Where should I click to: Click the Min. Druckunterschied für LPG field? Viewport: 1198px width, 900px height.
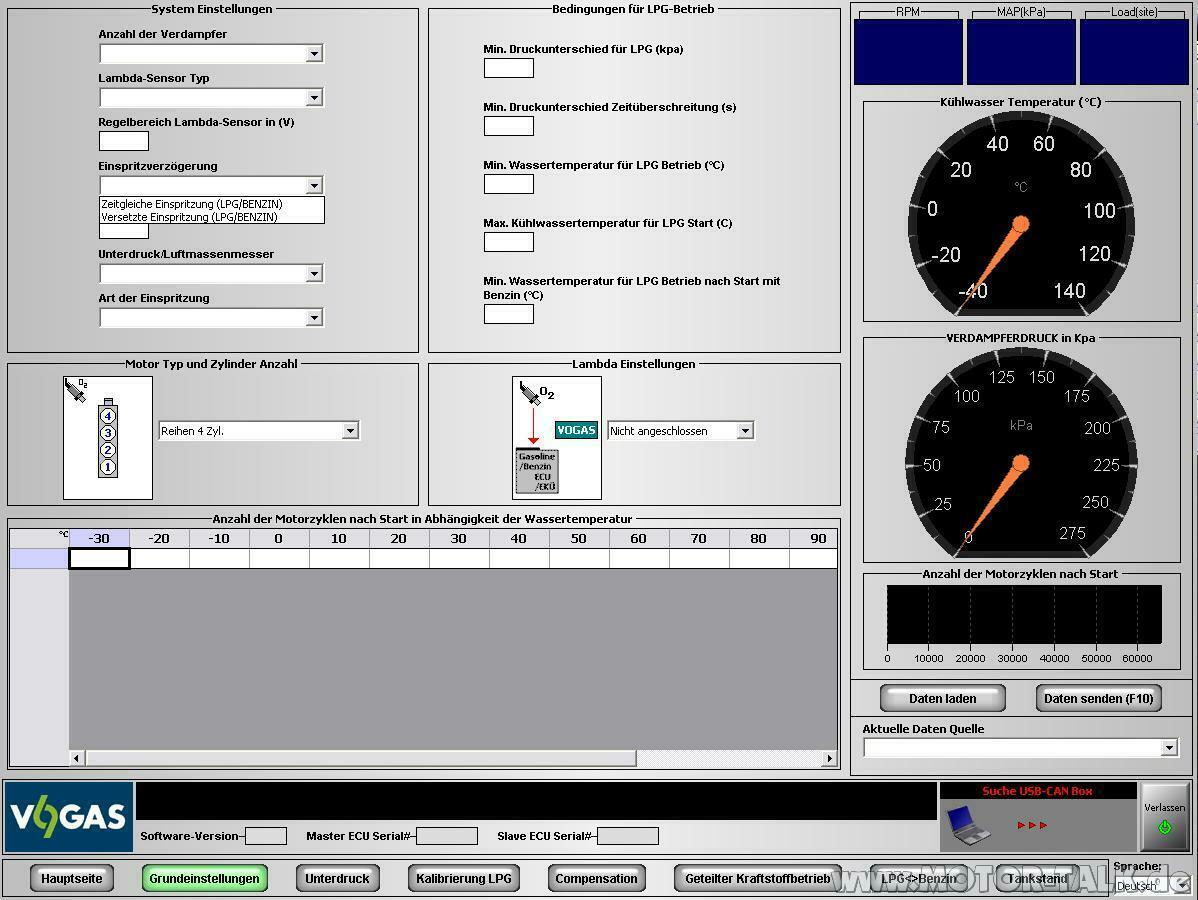tap(508, 68)
